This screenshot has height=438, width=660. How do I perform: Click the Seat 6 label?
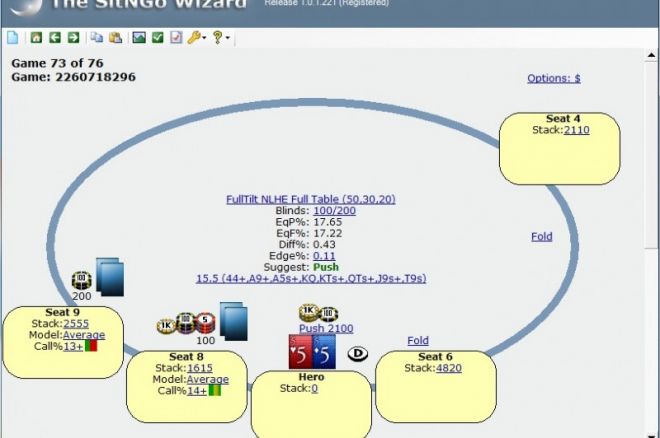pos(435,357)
